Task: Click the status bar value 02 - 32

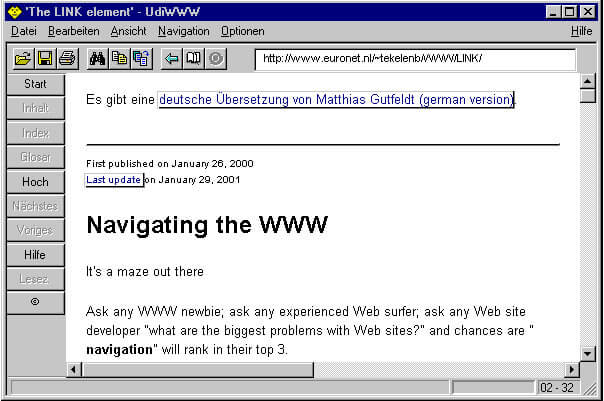Action: (557, 388)
